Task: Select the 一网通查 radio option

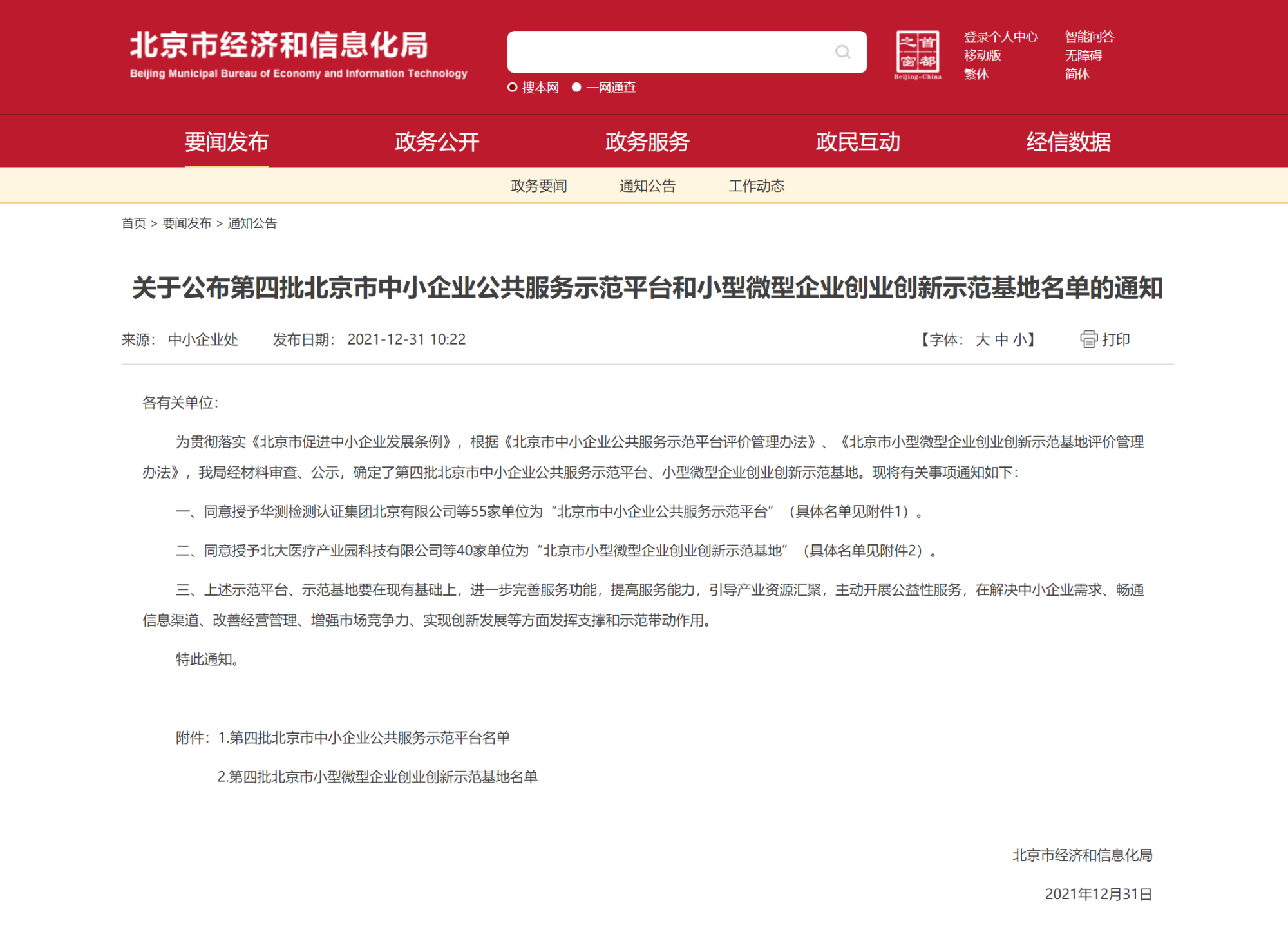Action: coord(576,88)
